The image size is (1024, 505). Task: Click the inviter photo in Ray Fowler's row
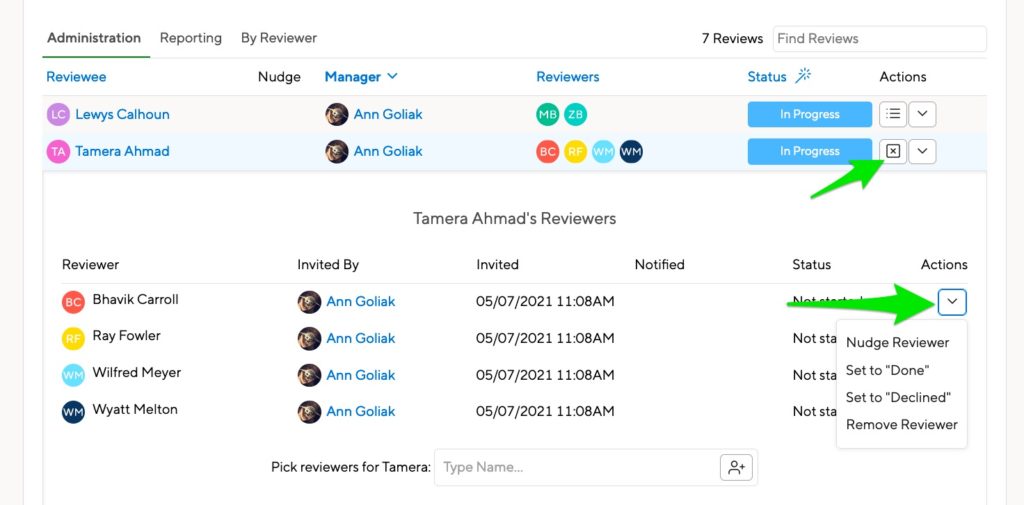coord(309,338)
